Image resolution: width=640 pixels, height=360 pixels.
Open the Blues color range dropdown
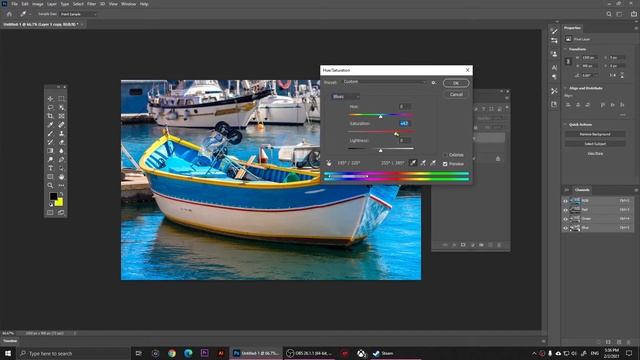point(345,97)
